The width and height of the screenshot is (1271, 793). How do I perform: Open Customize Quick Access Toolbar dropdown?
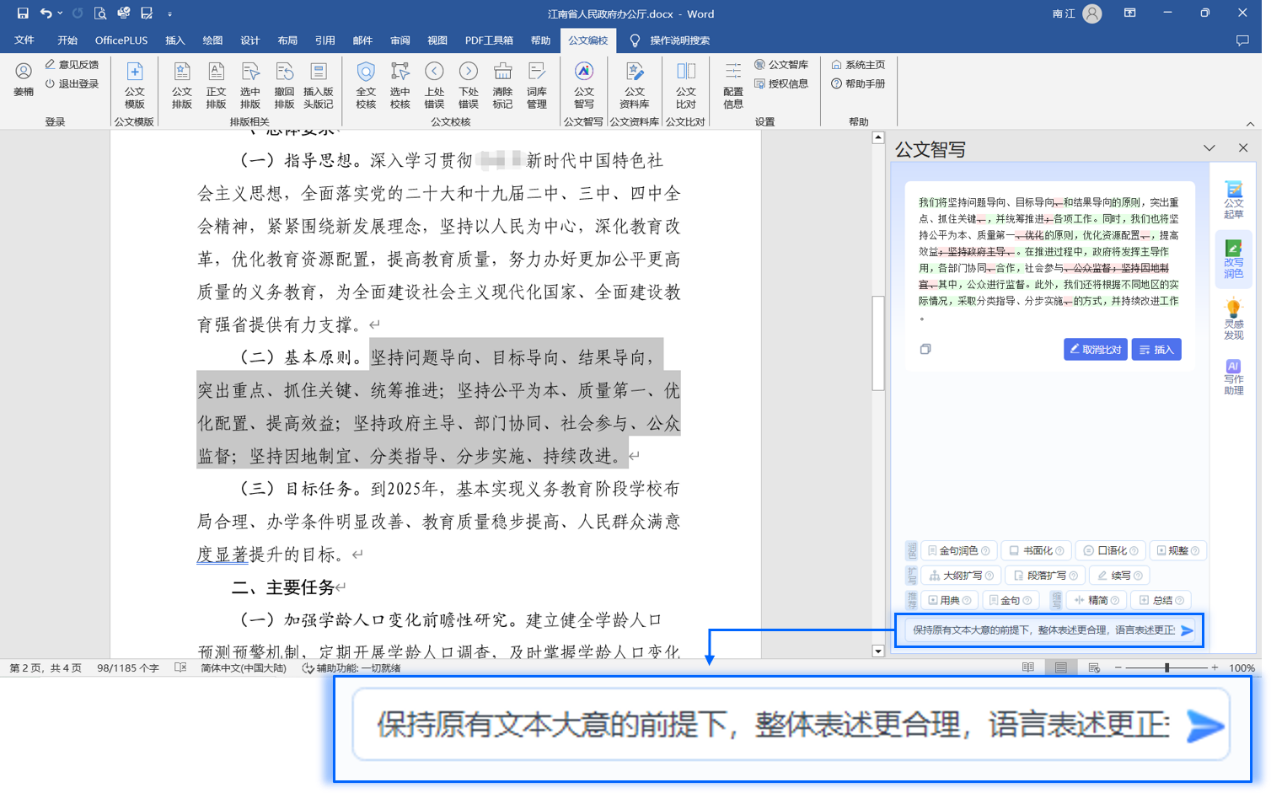tap(169, 14)
